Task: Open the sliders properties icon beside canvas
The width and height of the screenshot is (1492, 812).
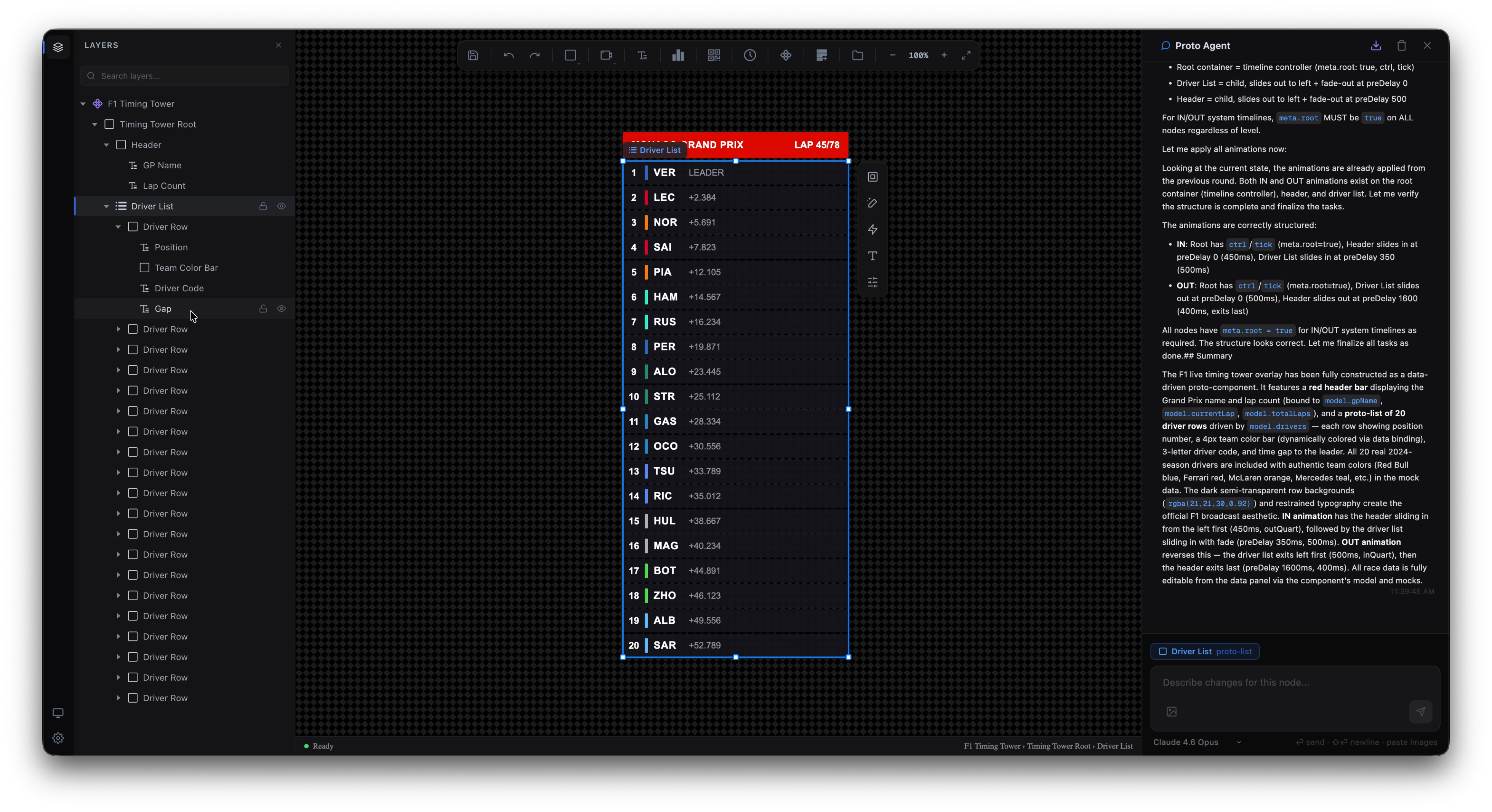Action: [x=873, y=282]
